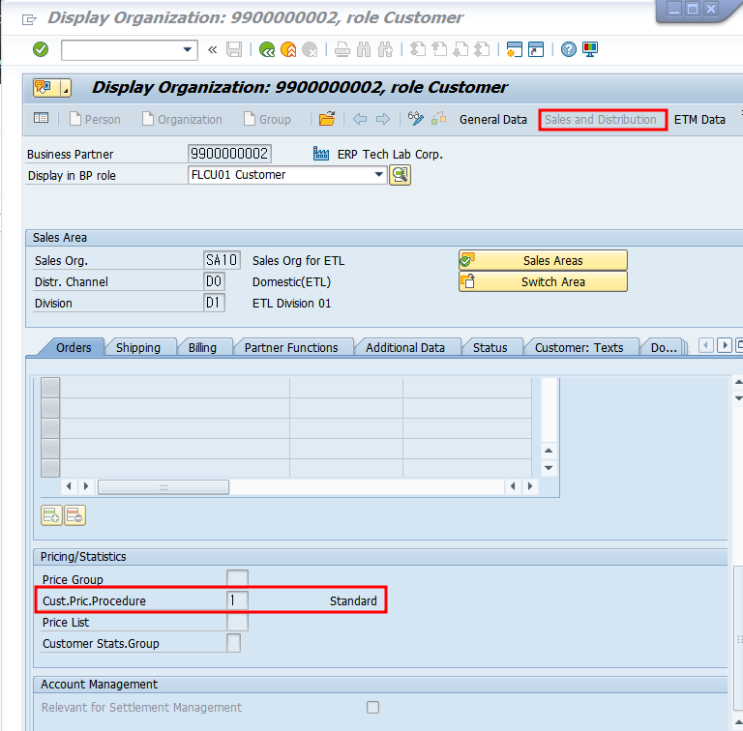
Task: Open the Services for Object dropdown arrow
Action: pos(66,88)
